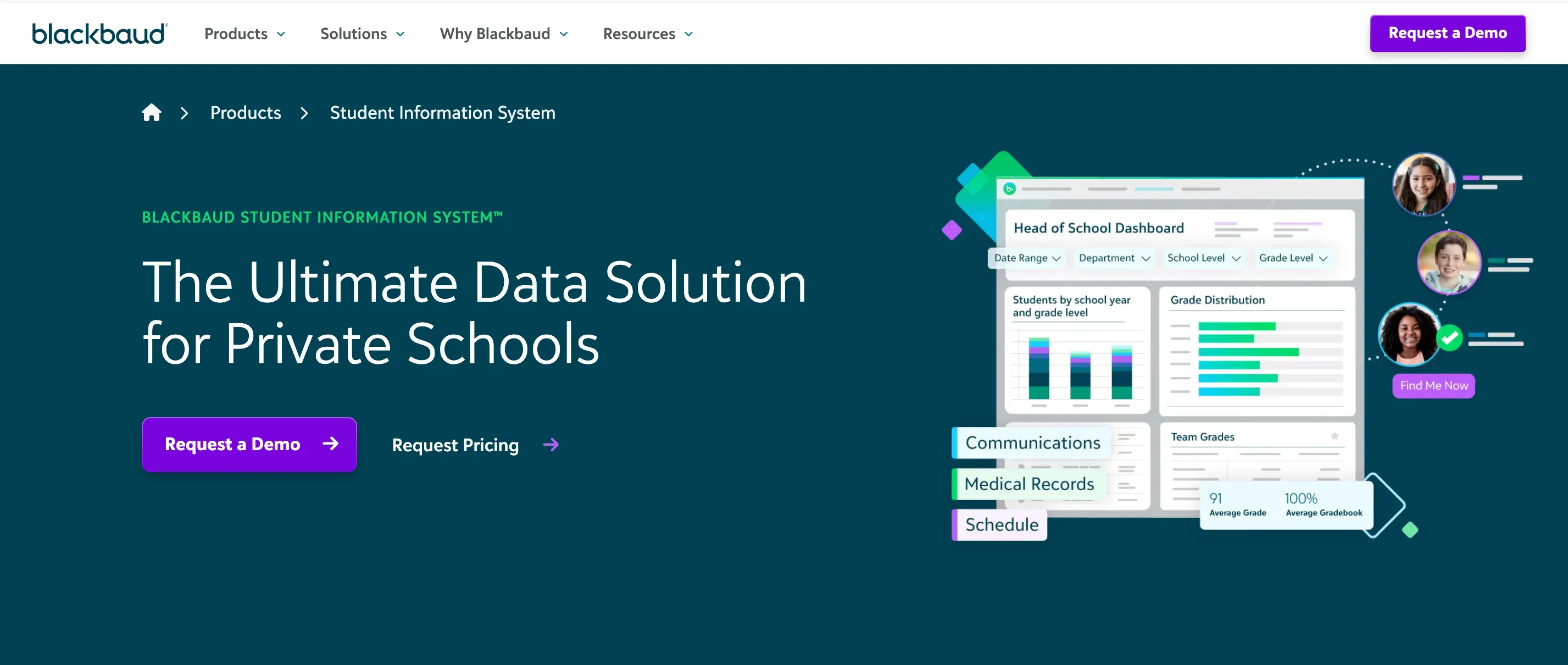Click the Head of School Dashboard title

pos(1099,228)
